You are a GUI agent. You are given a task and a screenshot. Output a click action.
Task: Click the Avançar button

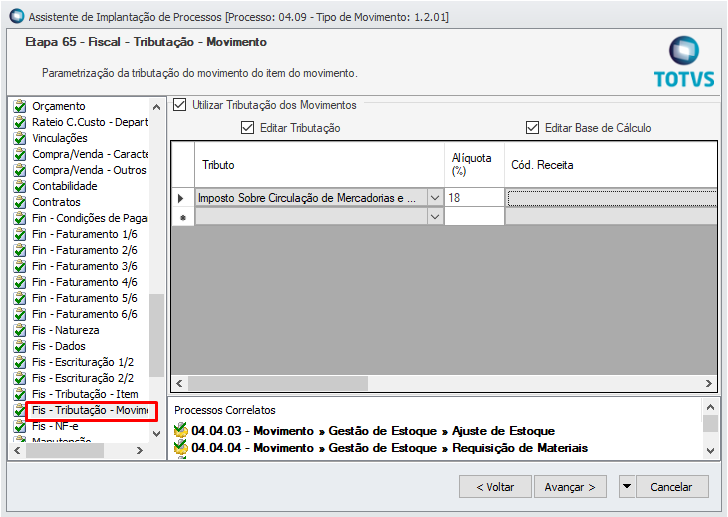570,487
